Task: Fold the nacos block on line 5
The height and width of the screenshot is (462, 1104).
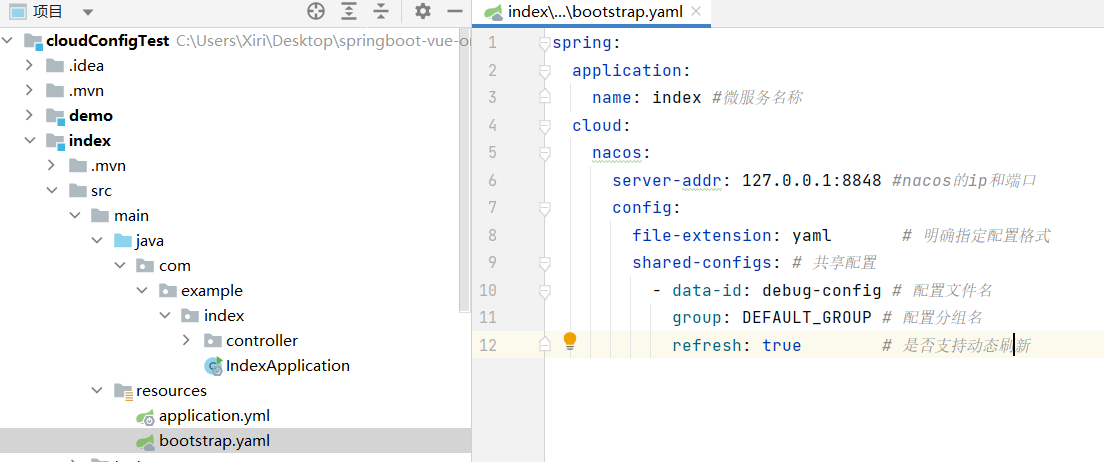Action: click(x=544, y=154)
